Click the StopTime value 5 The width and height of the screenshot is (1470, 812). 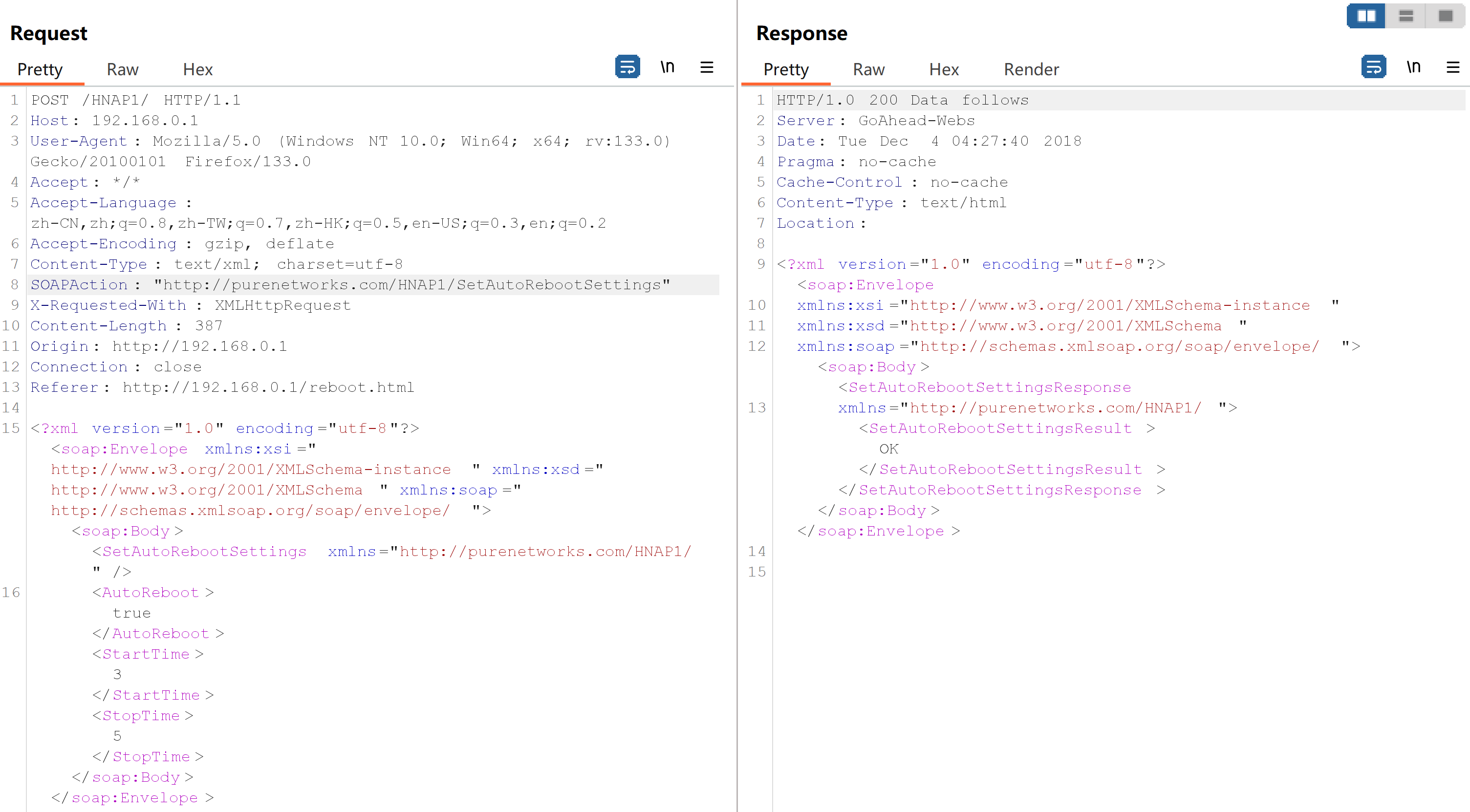click(118, 737)
